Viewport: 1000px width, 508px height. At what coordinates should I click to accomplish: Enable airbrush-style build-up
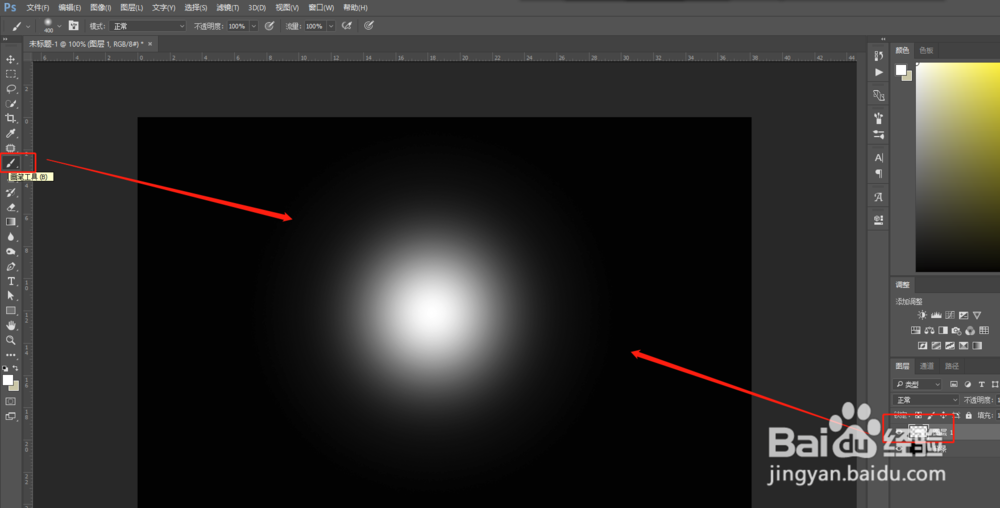coord(347,26)
